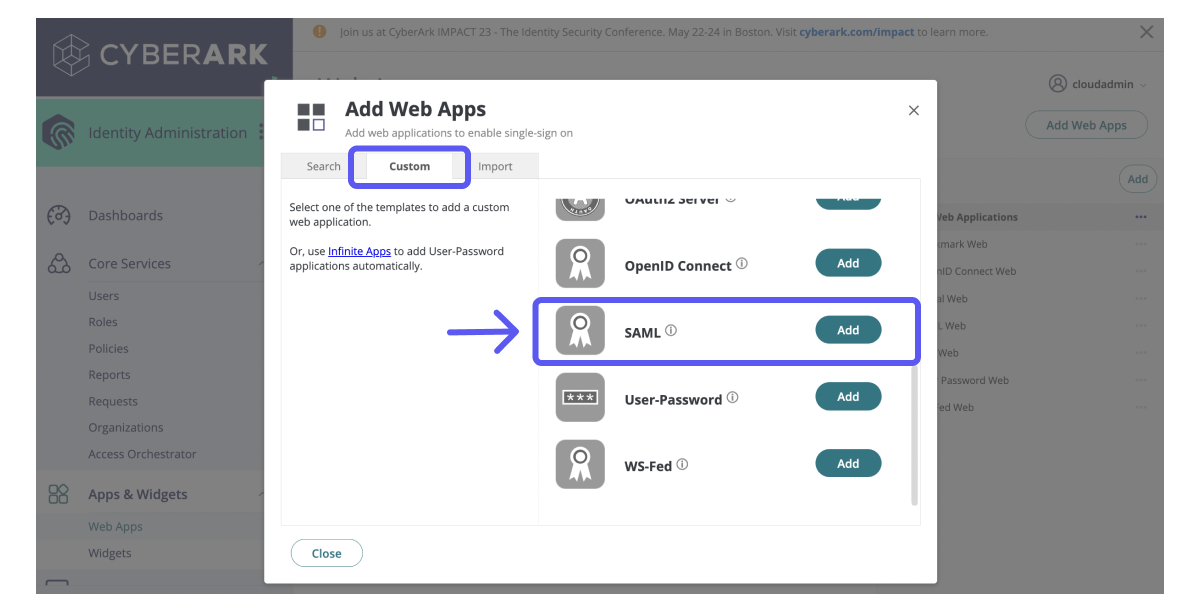Open the Infinite Apps link

pyautogui.click(x=360, y=251)
